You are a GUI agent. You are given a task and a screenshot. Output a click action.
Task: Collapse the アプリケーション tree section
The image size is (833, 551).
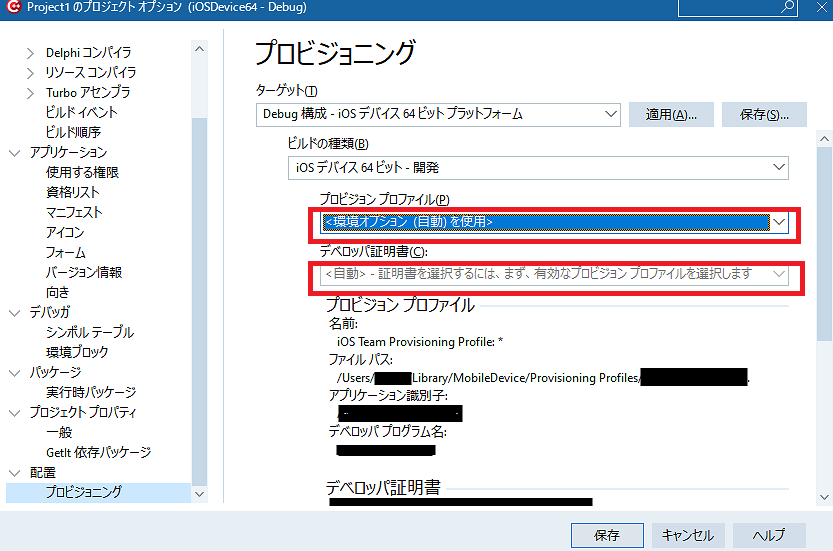(x=15, y=153)
